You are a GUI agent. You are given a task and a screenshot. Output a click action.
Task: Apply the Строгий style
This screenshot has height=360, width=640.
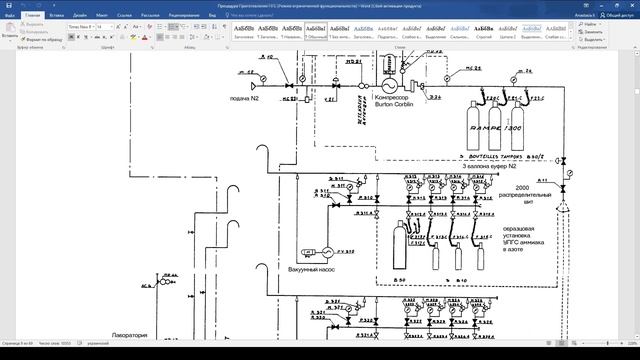(484, 31)
